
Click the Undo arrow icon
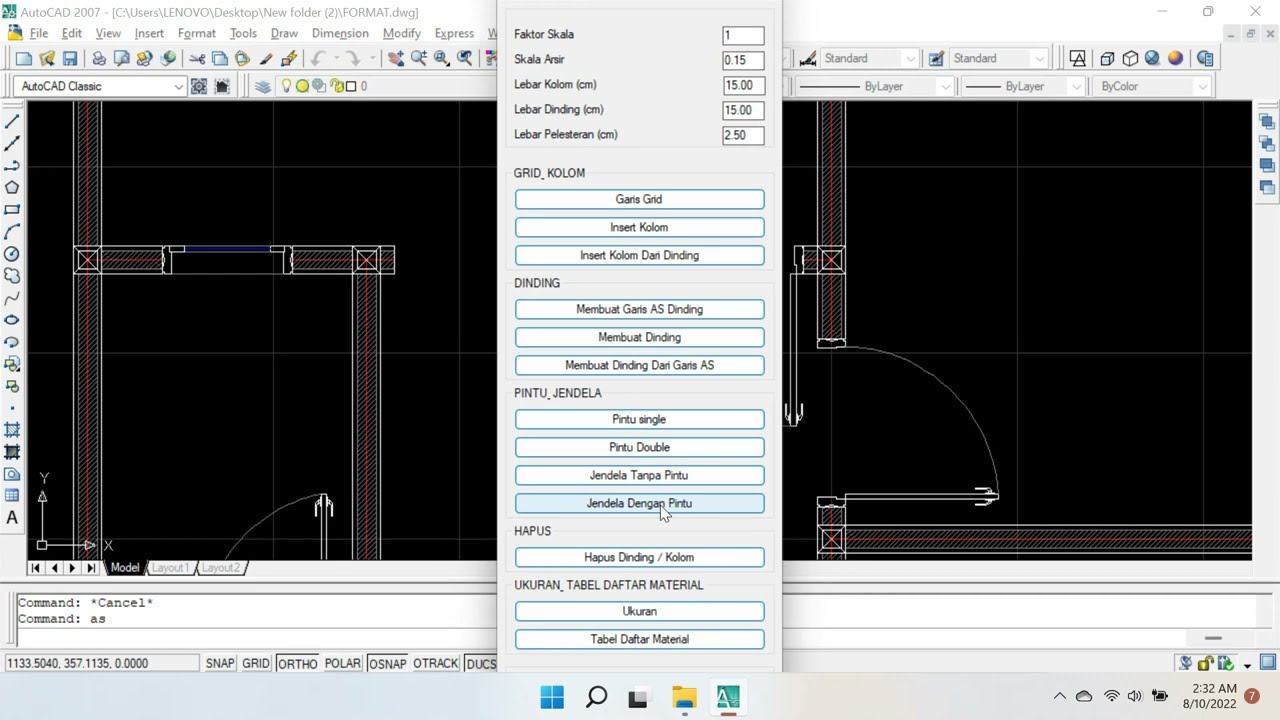(318, 59)
